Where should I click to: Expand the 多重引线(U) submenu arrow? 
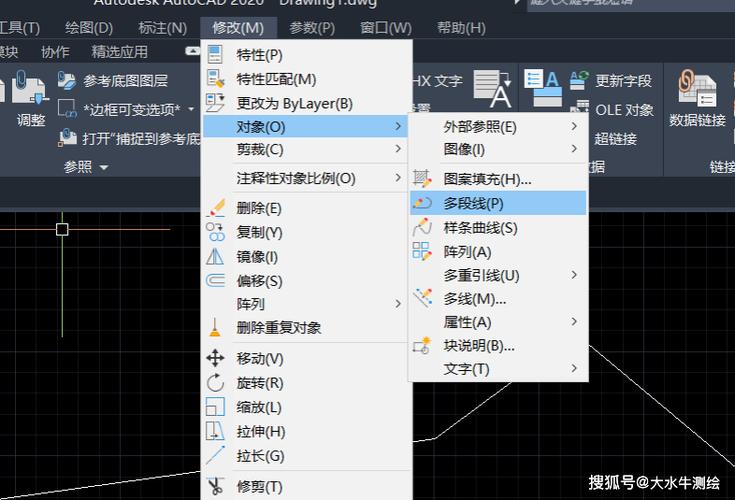click(574, 275)
